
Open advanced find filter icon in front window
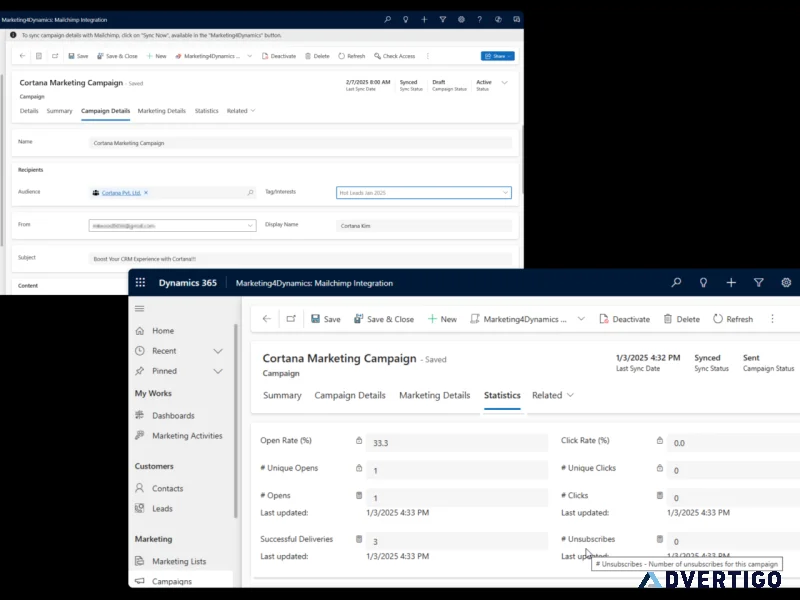tap(758, 282)
